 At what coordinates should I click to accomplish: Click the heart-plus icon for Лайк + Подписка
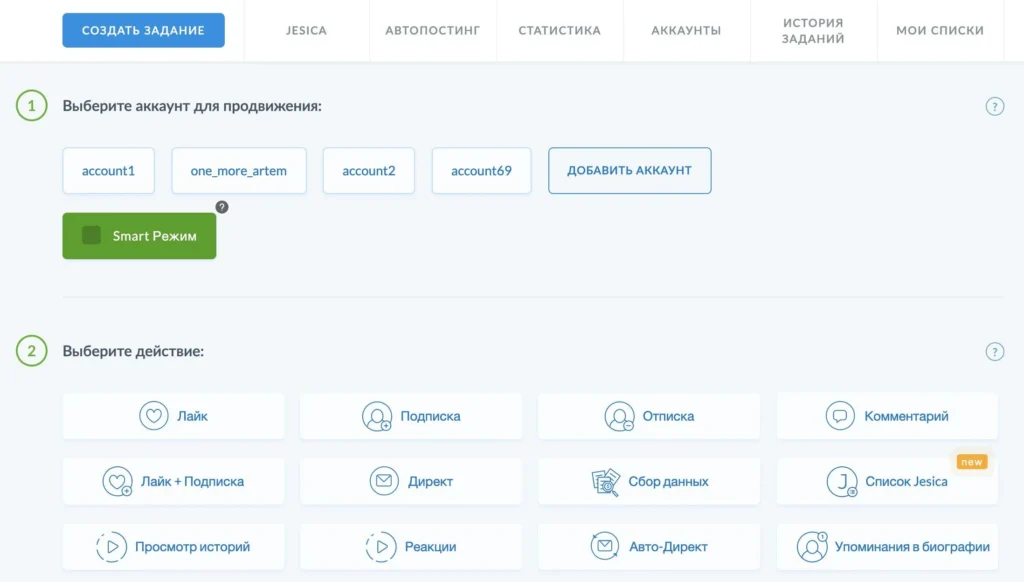[118, 481]
